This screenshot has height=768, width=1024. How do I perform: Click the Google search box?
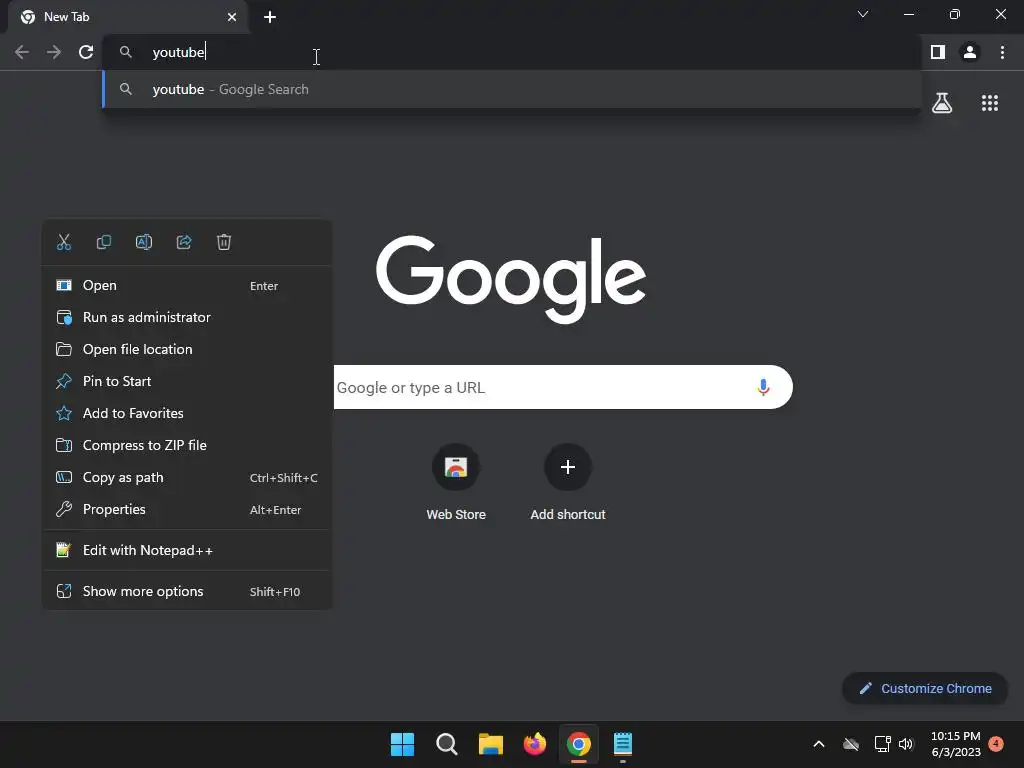point(563,387)
